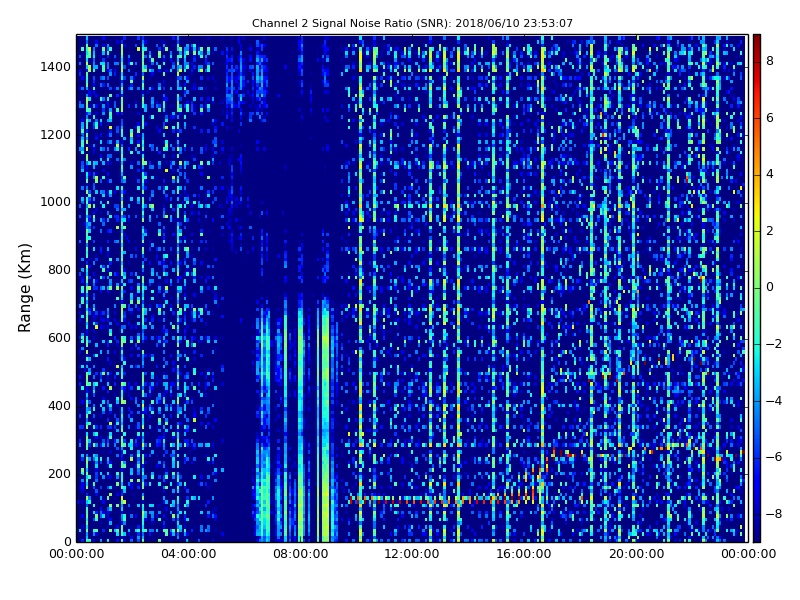The image size is (800, 600).
Task: Click the y-axis tick label '400'
Action: click(x=59, y=406)
